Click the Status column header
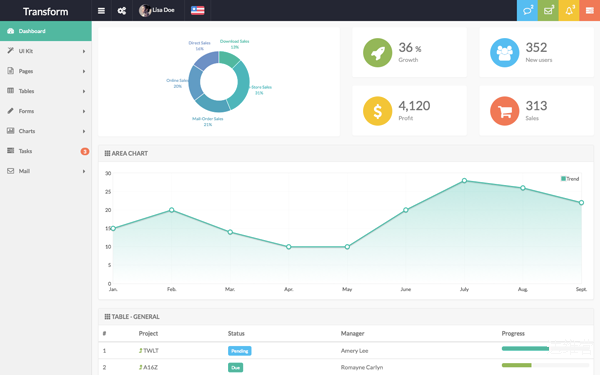This screenshot has width=600, height=375. [x=236, y=334]
